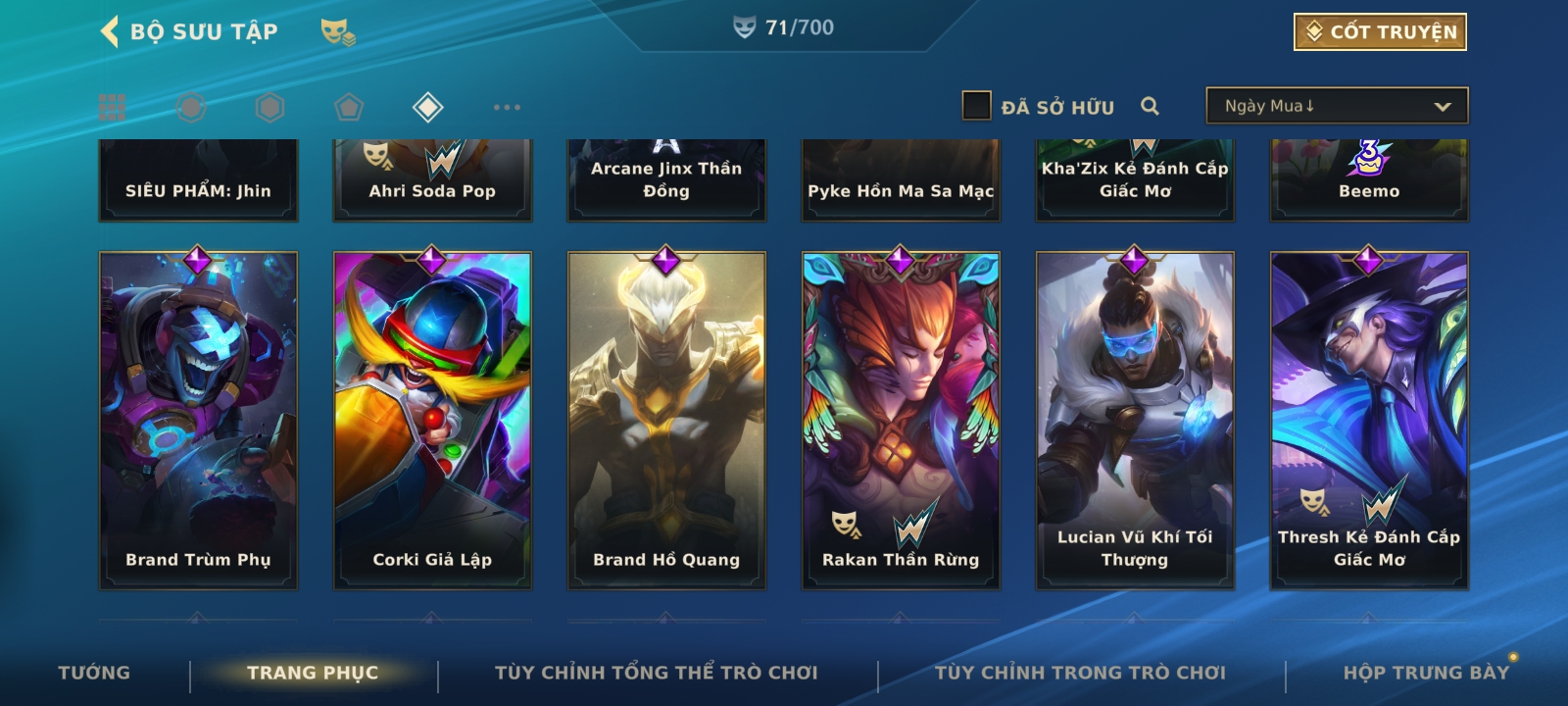Select the all-rarities grid filter icon
The width and height of the screenshot is (1568, 706).
113,107
